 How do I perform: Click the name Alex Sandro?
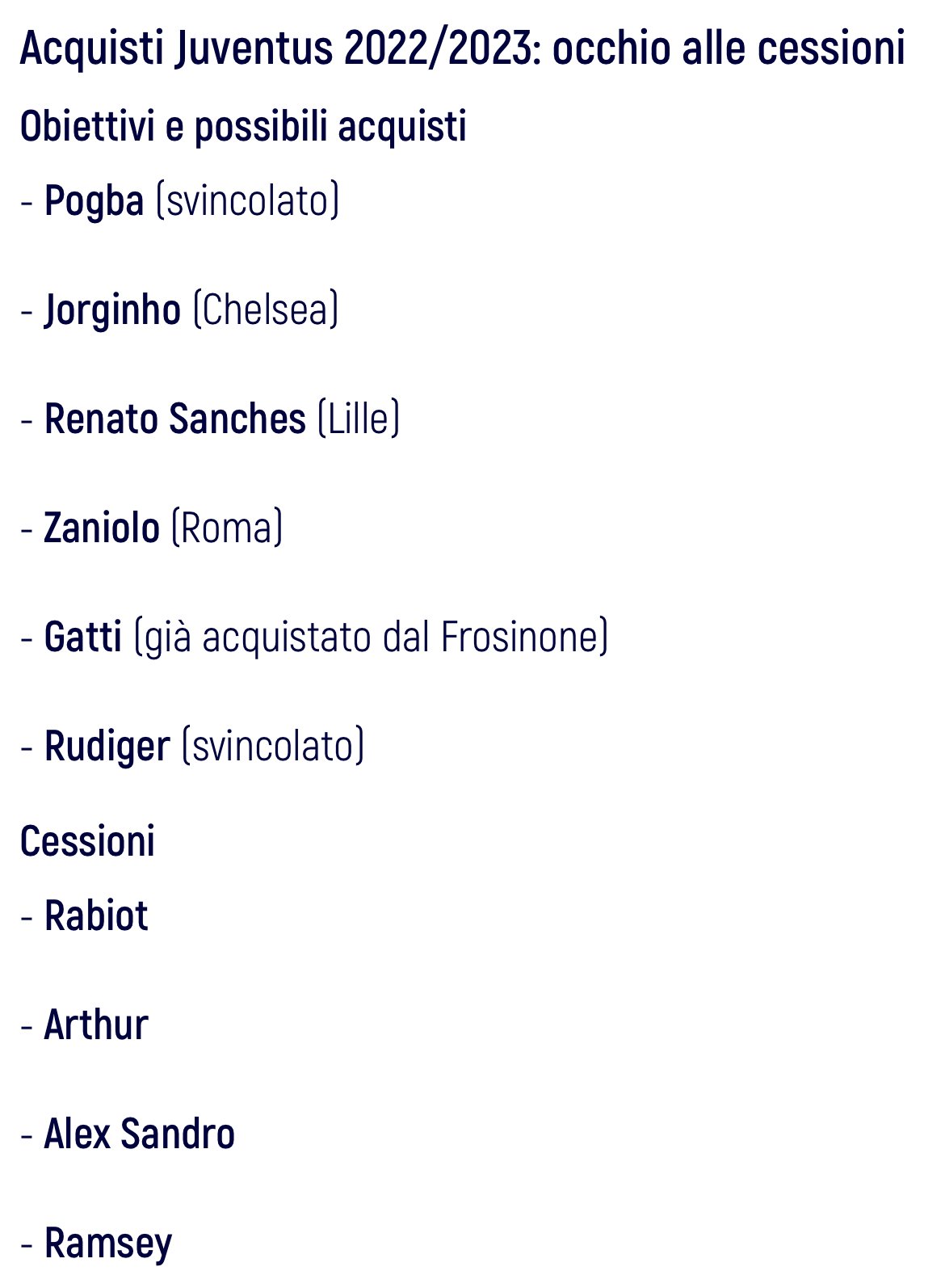pyautogui.click(x=140, y=1134)
